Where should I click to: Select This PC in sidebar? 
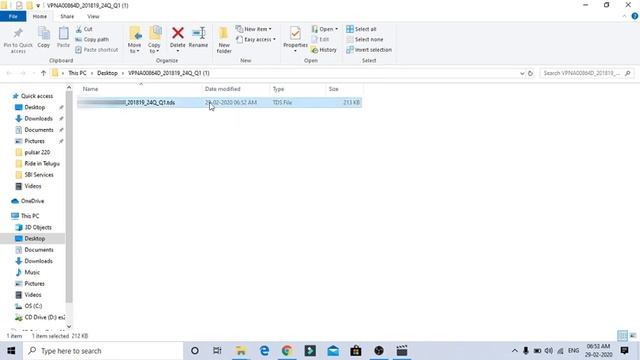click(25, 216)
